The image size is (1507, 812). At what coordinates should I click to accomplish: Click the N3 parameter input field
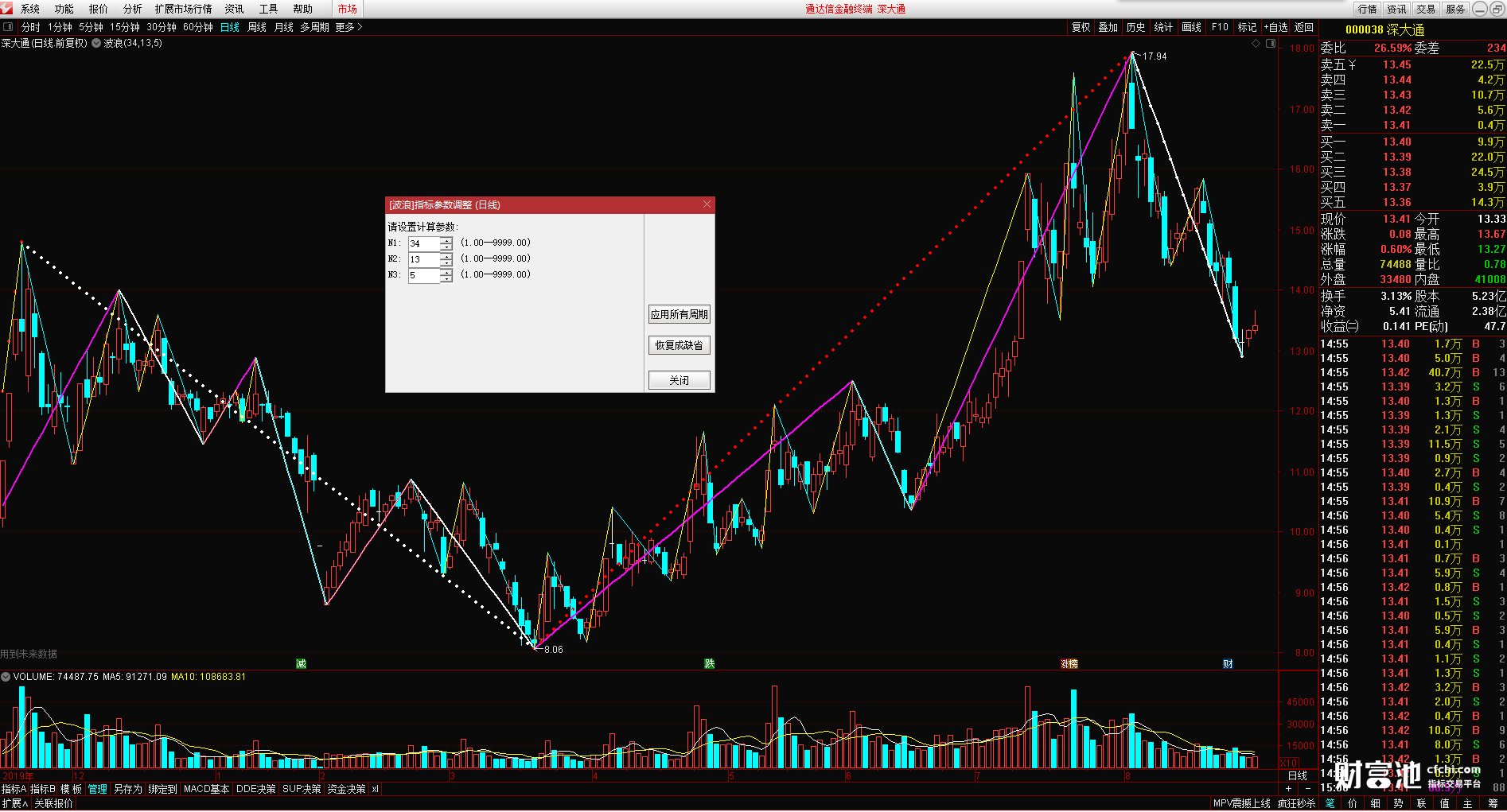424,275
